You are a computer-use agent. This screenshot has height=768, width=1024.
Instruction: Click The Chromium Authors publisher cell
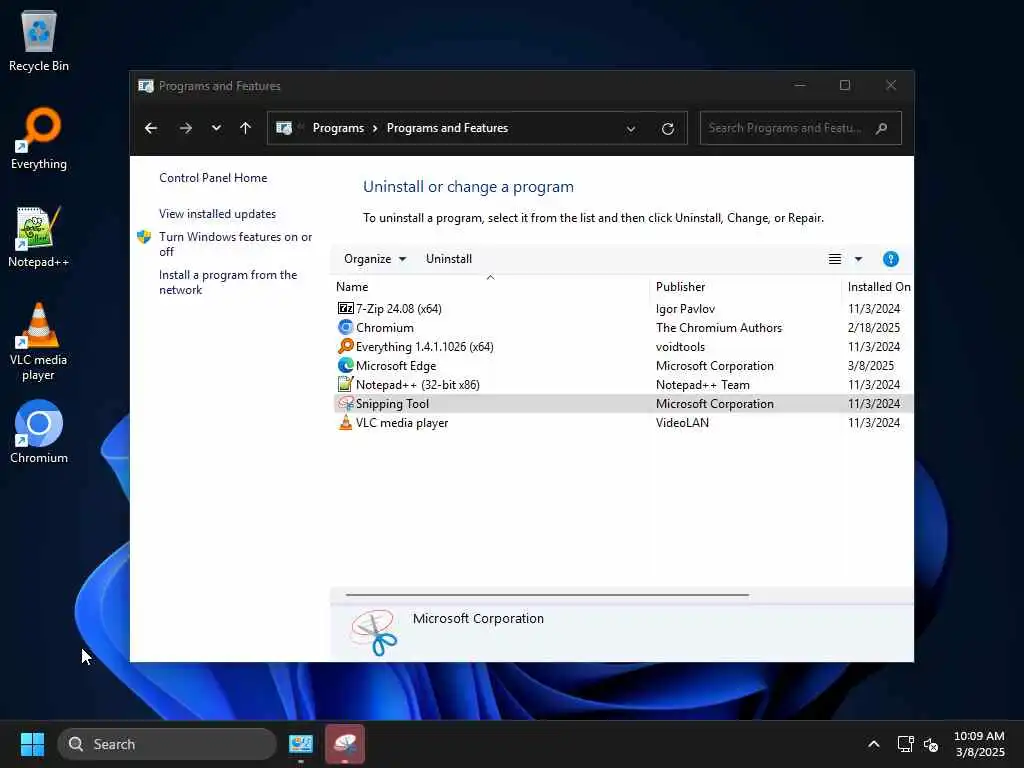pyautogui.click(x=719, y=327)
